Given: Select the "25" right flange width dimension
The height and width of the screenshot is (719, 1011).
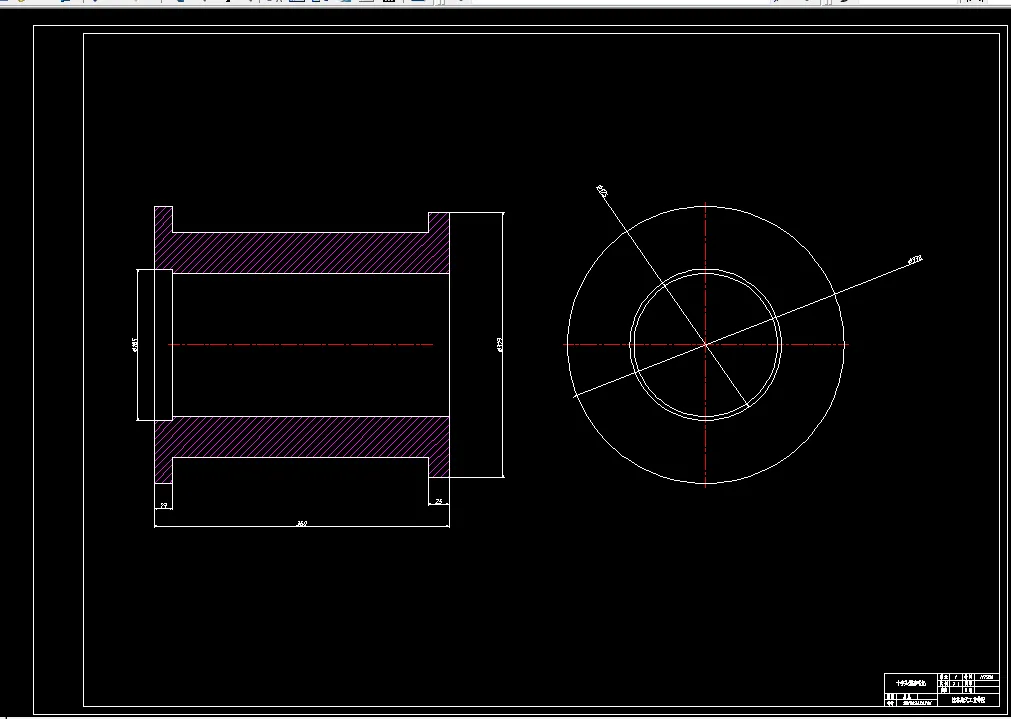Looking at the screenshot, I should click(439, 501).
